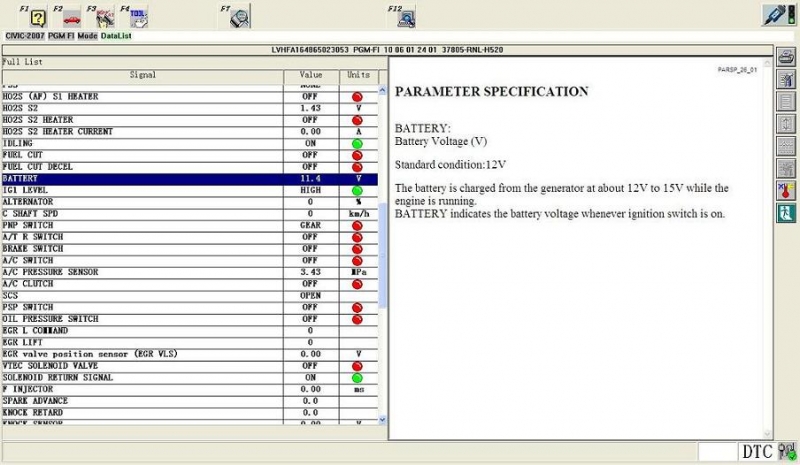Click the Signal column header

click(x=142, y=75)
